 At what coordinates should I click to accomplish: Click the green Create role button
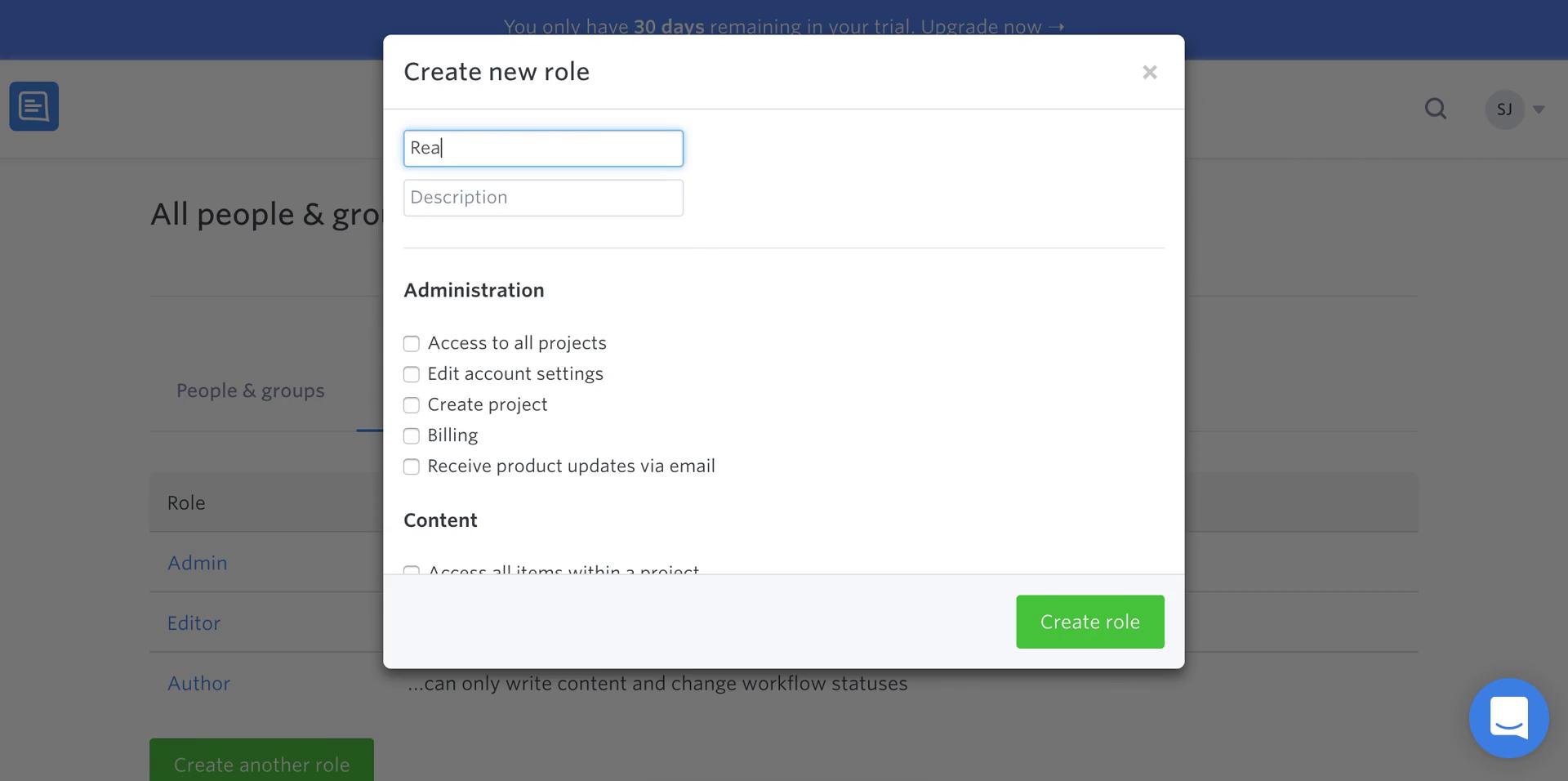coord(1089,622)
